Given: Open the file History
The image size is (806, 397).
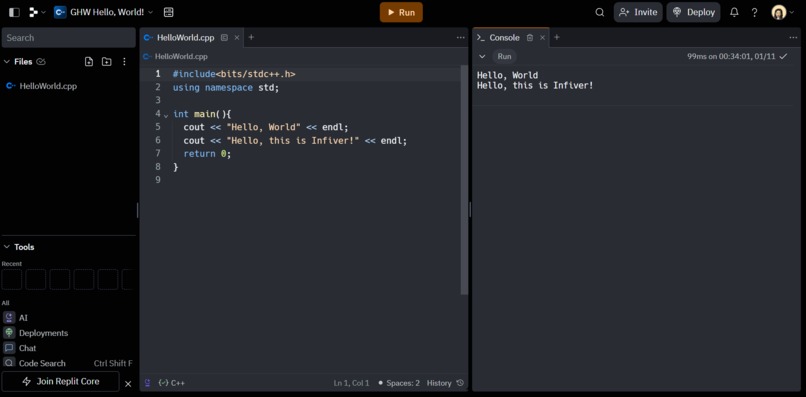Looking at the screenshot, I should tap(445, 383).
